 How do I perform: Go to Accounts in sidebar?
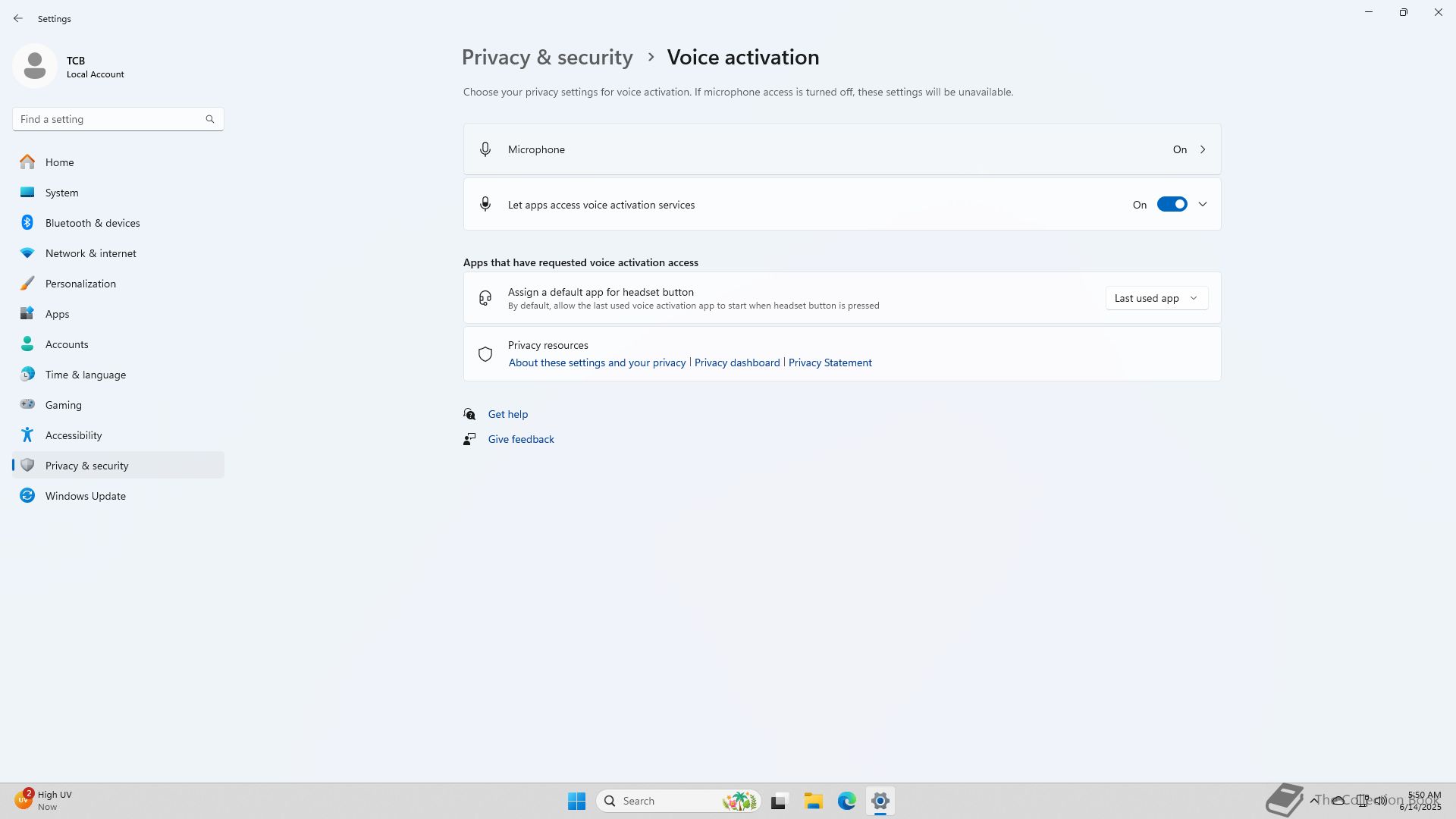click(x=67, y=344)
